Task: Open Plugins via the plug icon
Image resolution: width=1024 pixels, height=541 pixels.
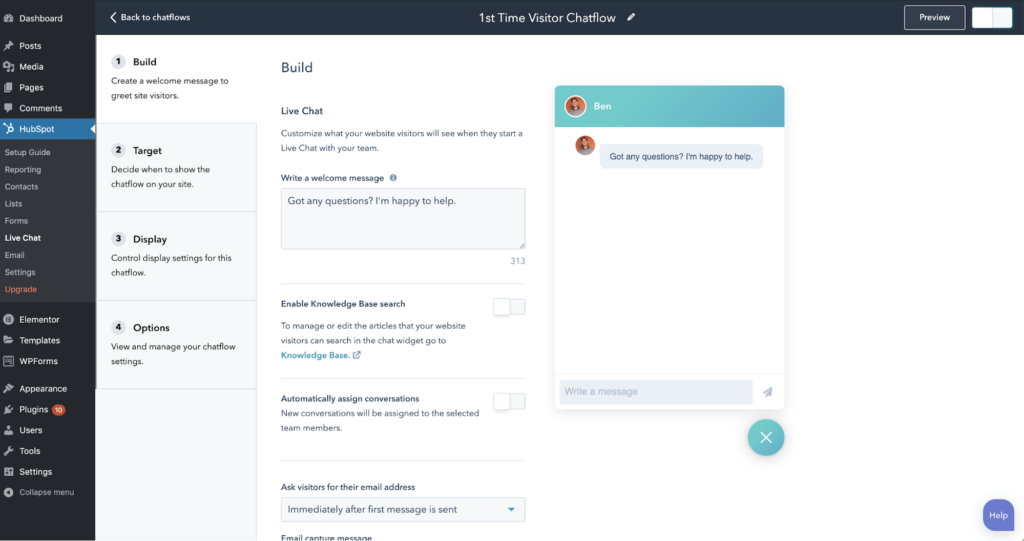Action: point(9,410)
